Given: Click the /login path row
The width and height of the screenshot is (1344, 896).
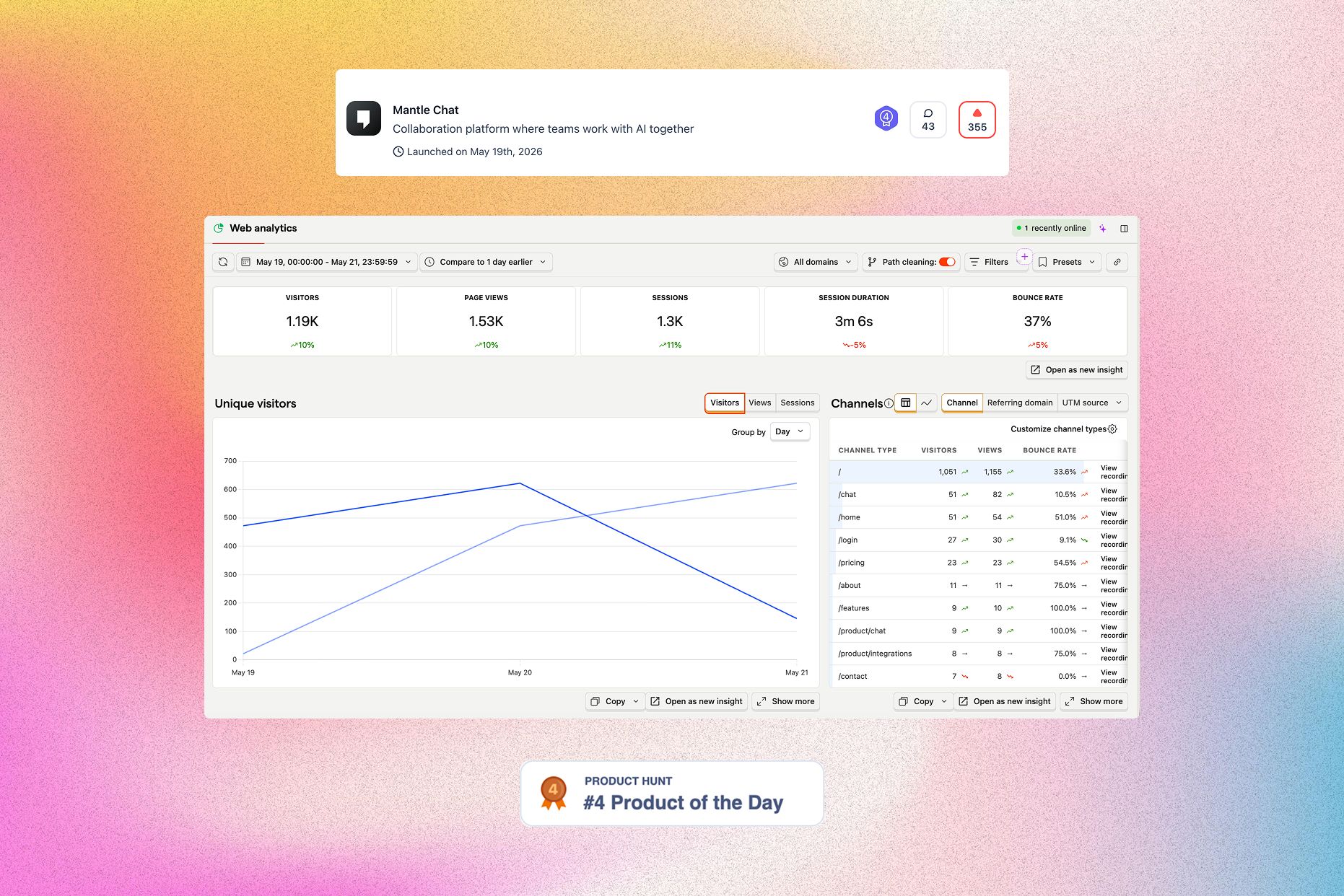Looking at the screenshot, I should 978,540.
